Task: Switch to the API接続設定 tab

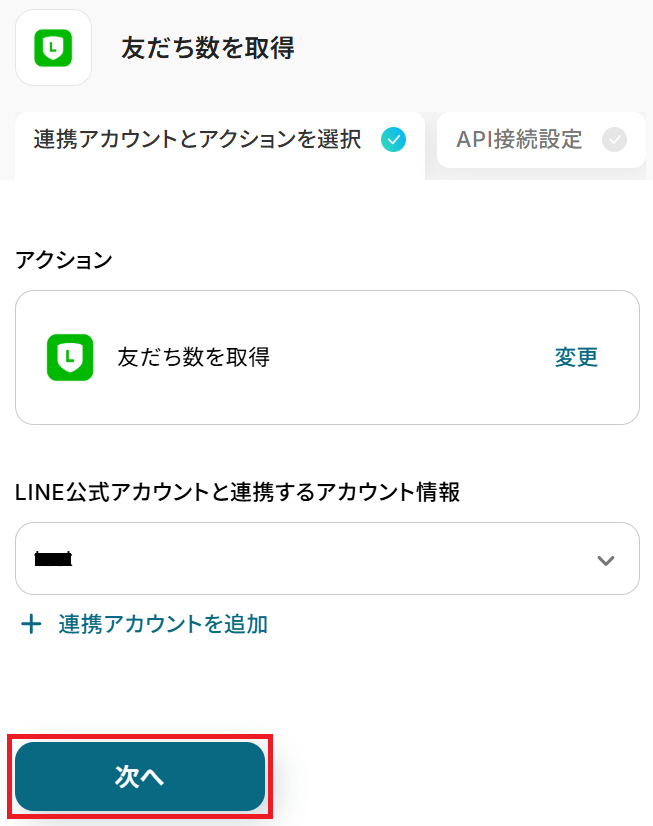Action: (519, 140)
